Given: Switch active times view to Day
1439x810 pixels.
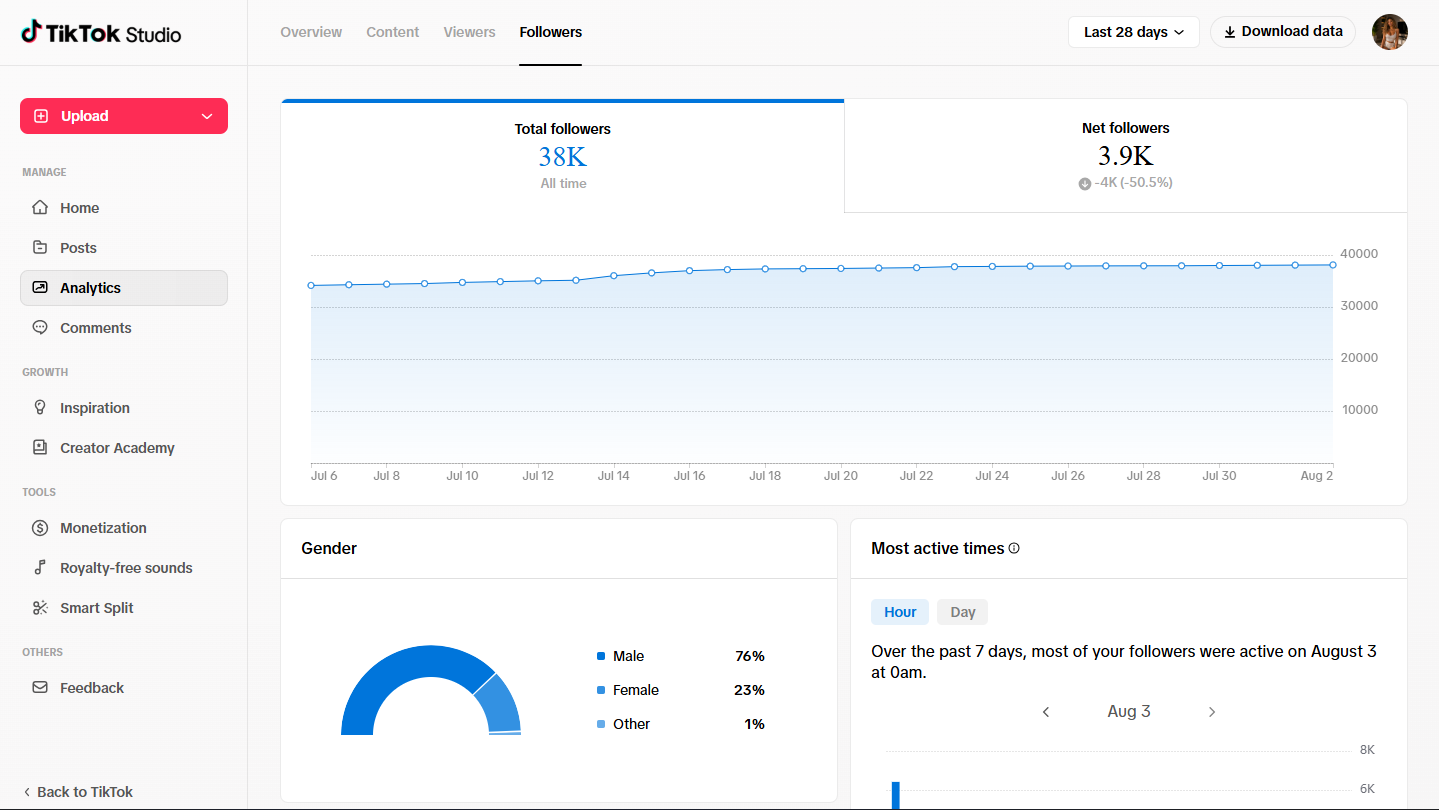Looking at the screenshot, I should [x=962, y=612].
